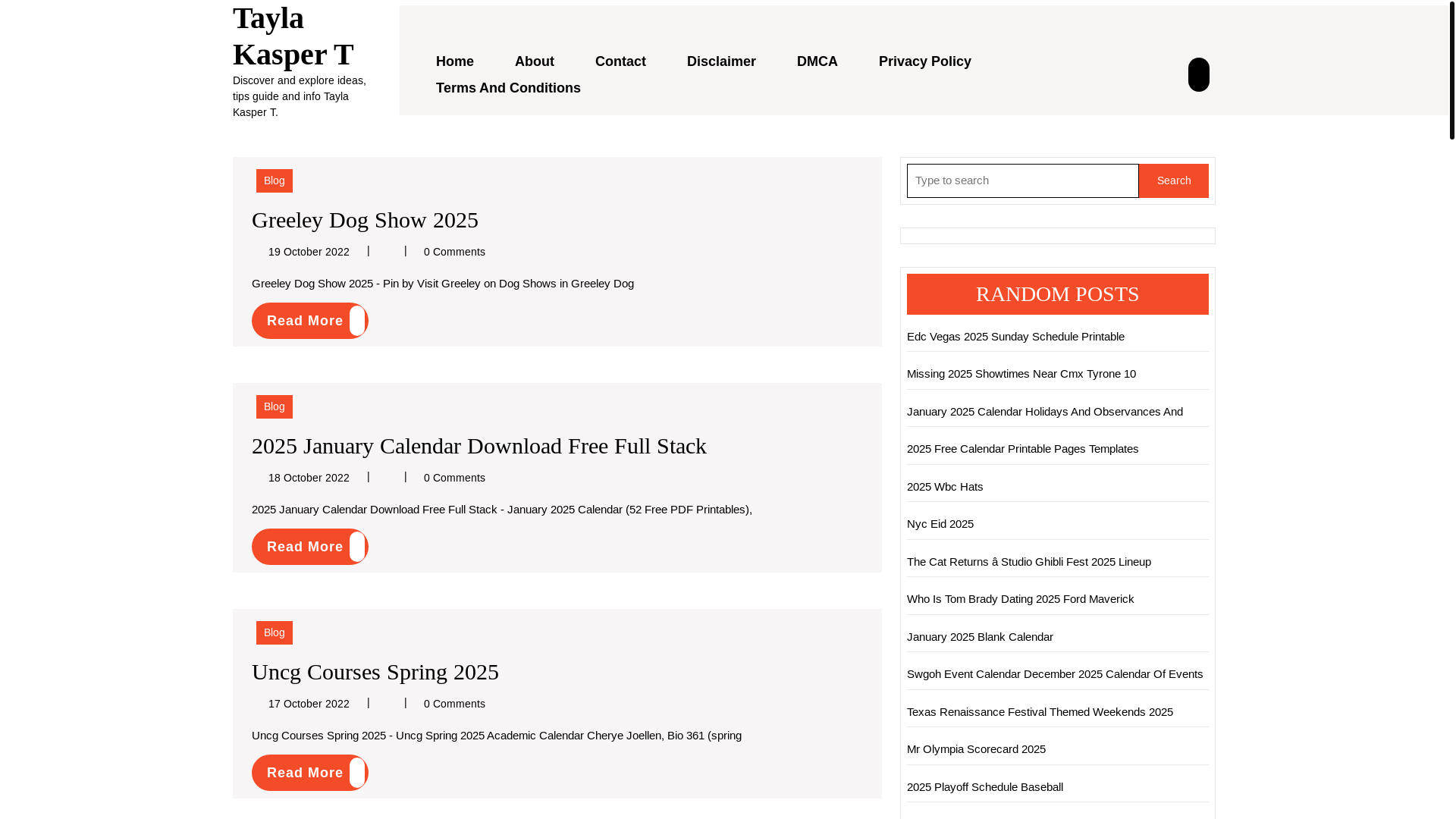Open the Terms And Conditions page
Screen dimensions: 1456x819
point(508,88)
